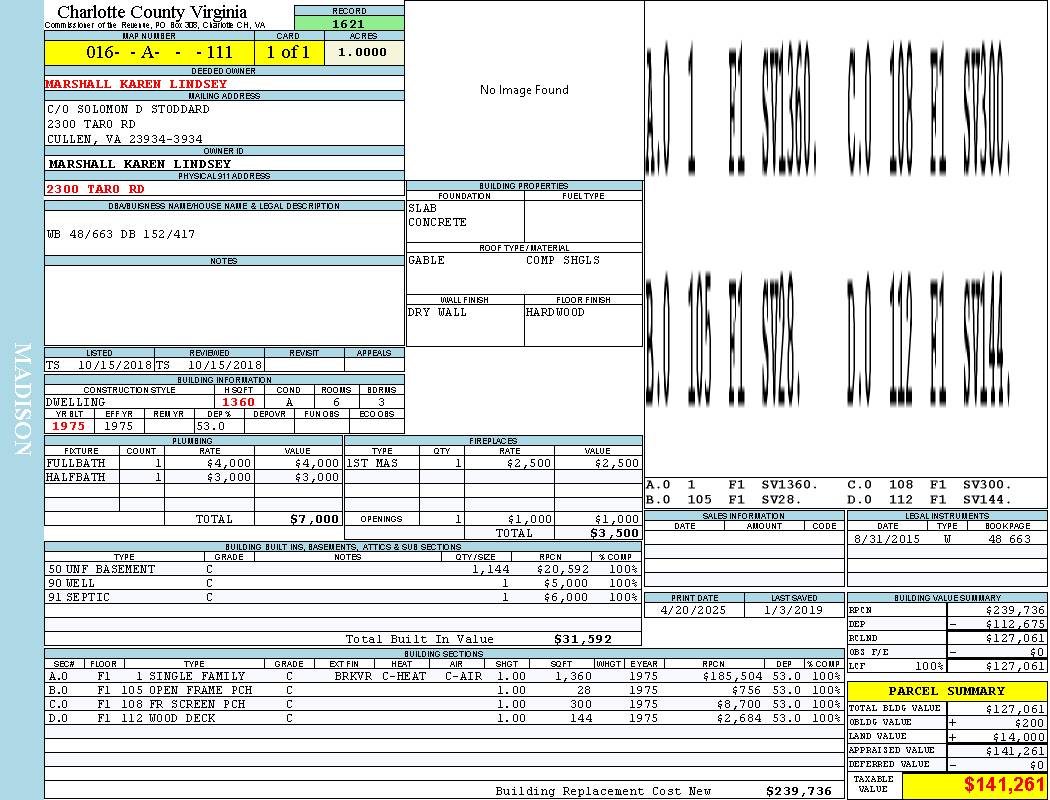Screen dimensions: 1050x800
Task: Click the FULLBATH plumbing row
Action: [x=194, y=463]
